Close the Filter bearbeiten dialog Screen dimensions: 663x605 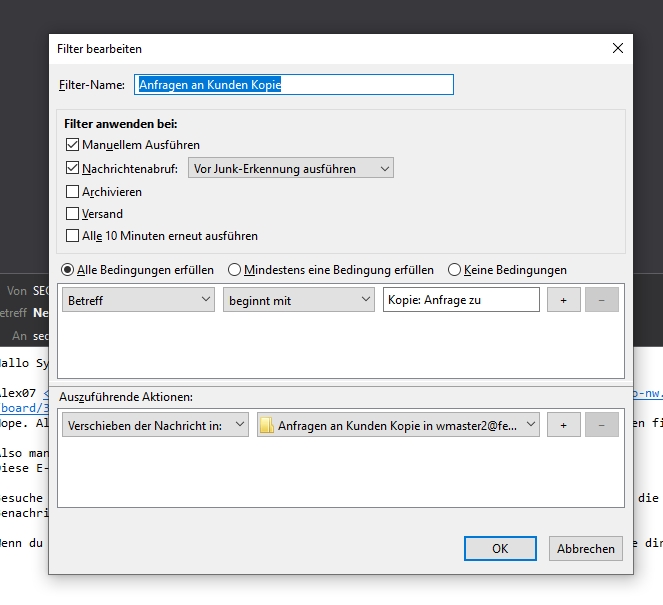618,48
